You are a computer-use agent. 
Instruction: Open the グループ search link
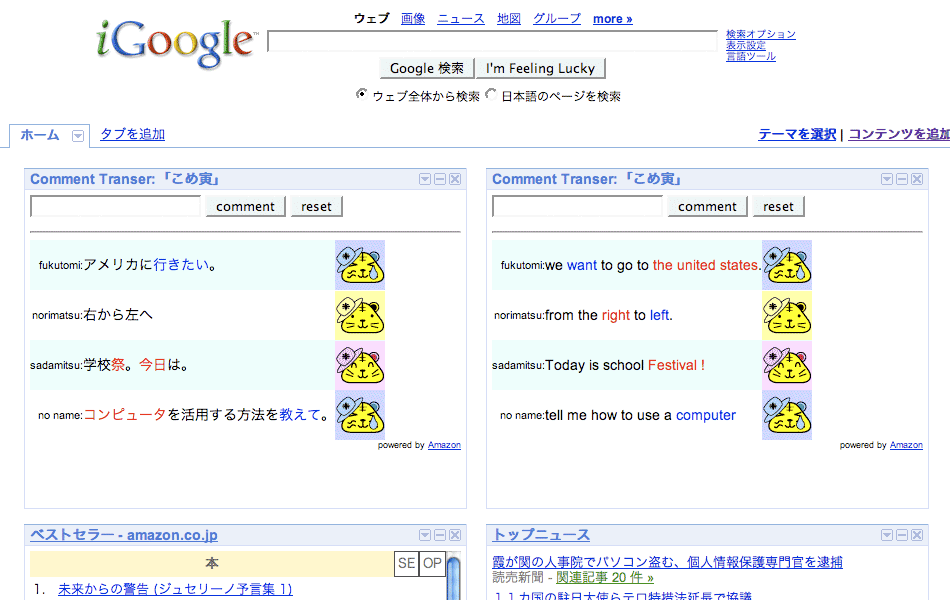pos(557,19)
